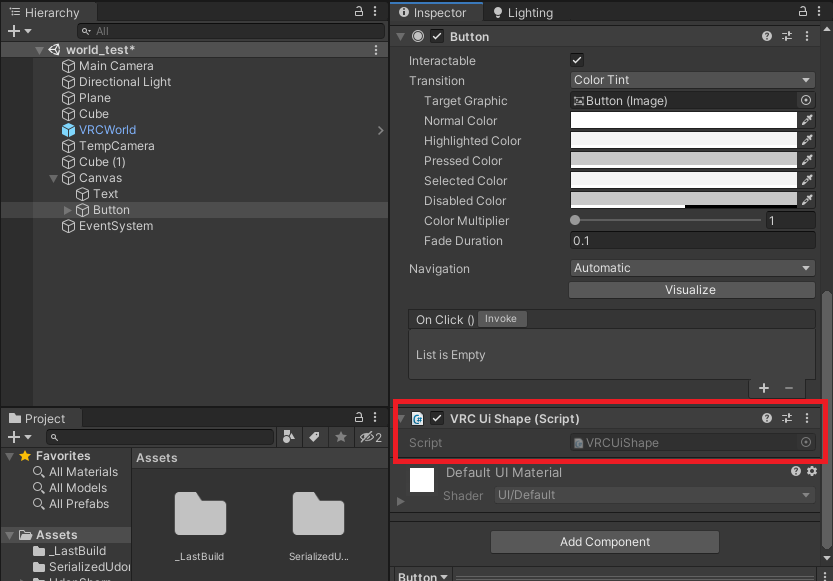Lock the Project panel
Image resolution: width=833 pixels, height=581 pixels.
(x=359, y=417)
